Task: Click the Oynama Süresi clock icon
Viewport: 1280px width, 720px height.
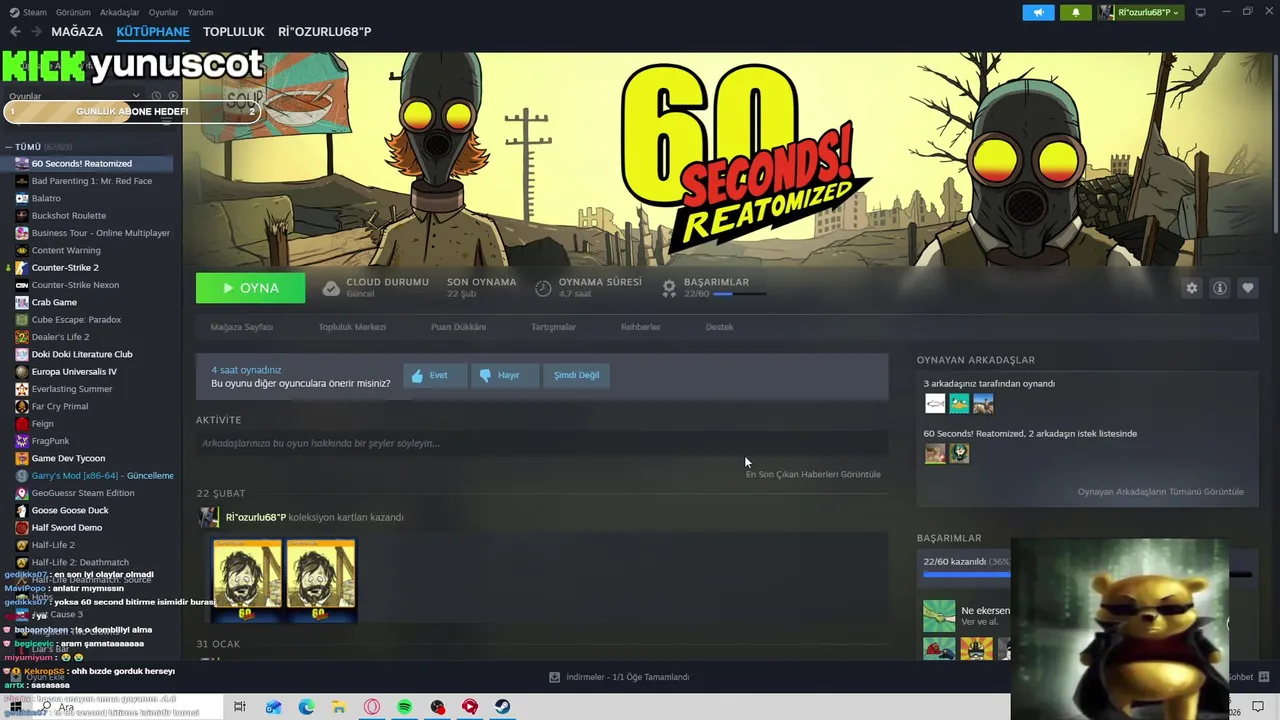Action: tap(543, 288)
